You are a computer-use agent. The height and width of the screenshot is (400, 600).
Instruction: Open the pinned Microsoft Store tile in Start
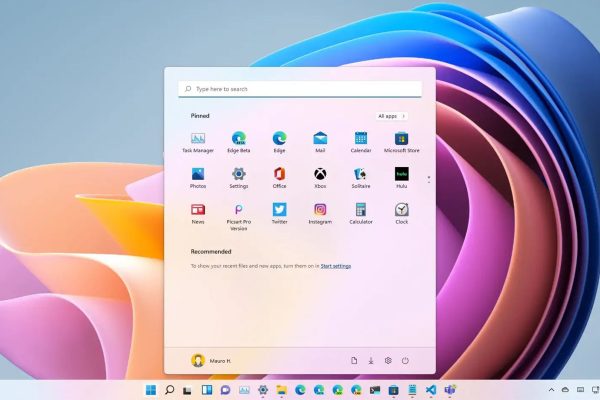coord(401,142)
